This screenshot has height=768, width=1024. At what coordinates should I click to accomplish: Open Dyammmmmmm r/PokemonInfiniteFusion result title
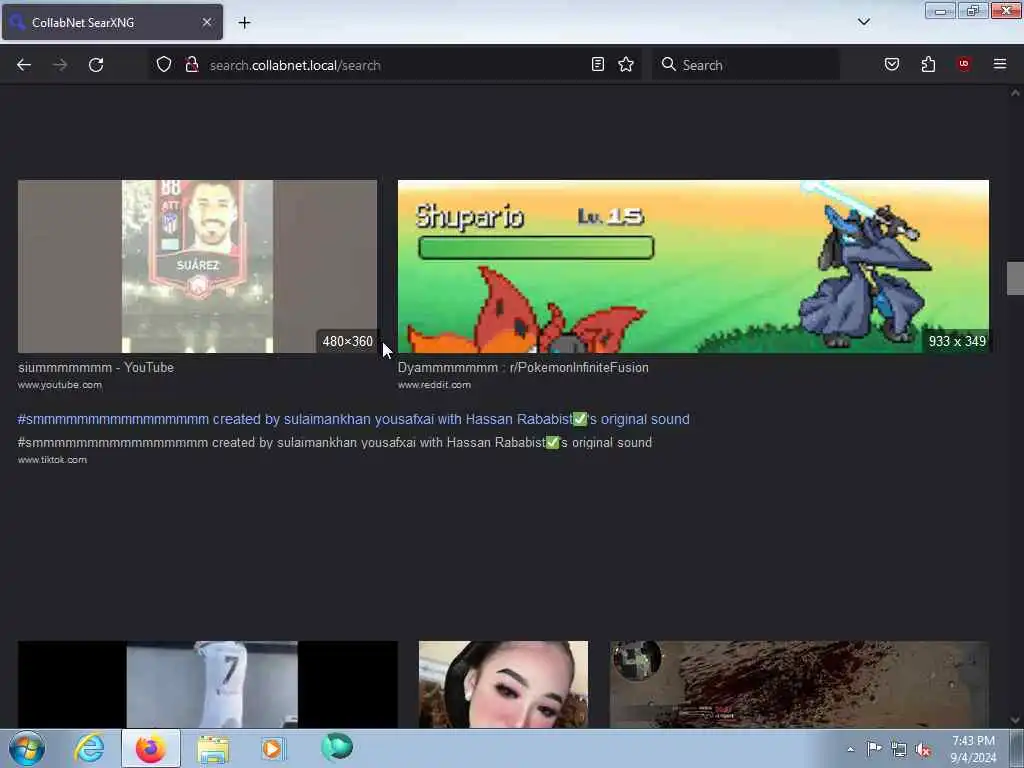[523, 368]
